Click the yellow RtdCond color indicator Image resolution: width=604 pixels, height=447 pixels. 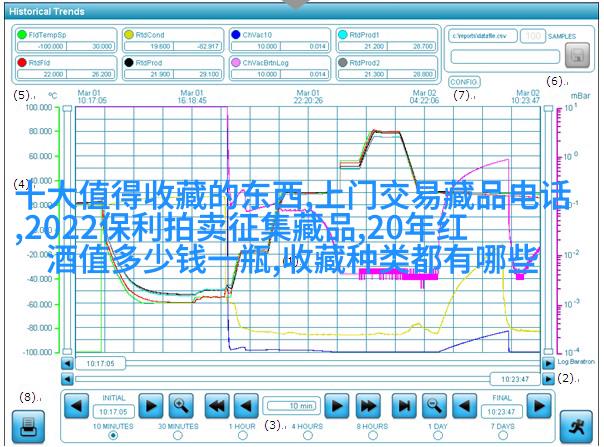[x=129, y=35]
